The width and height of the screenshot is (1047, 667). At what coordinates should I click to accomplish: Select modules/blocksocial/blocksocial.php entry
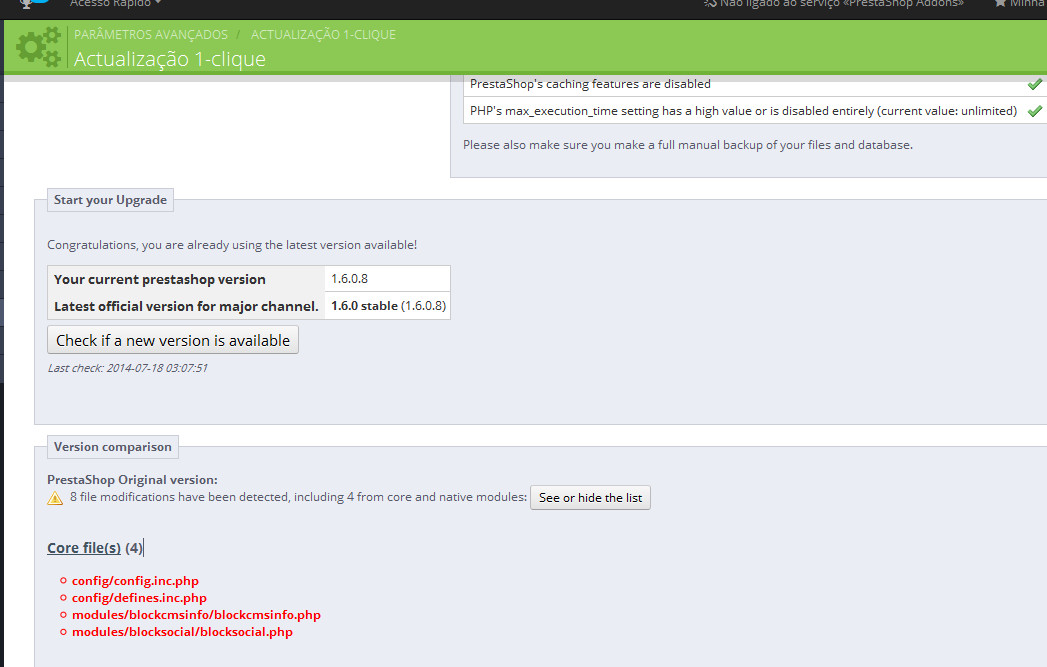click(x=182, y=632)
